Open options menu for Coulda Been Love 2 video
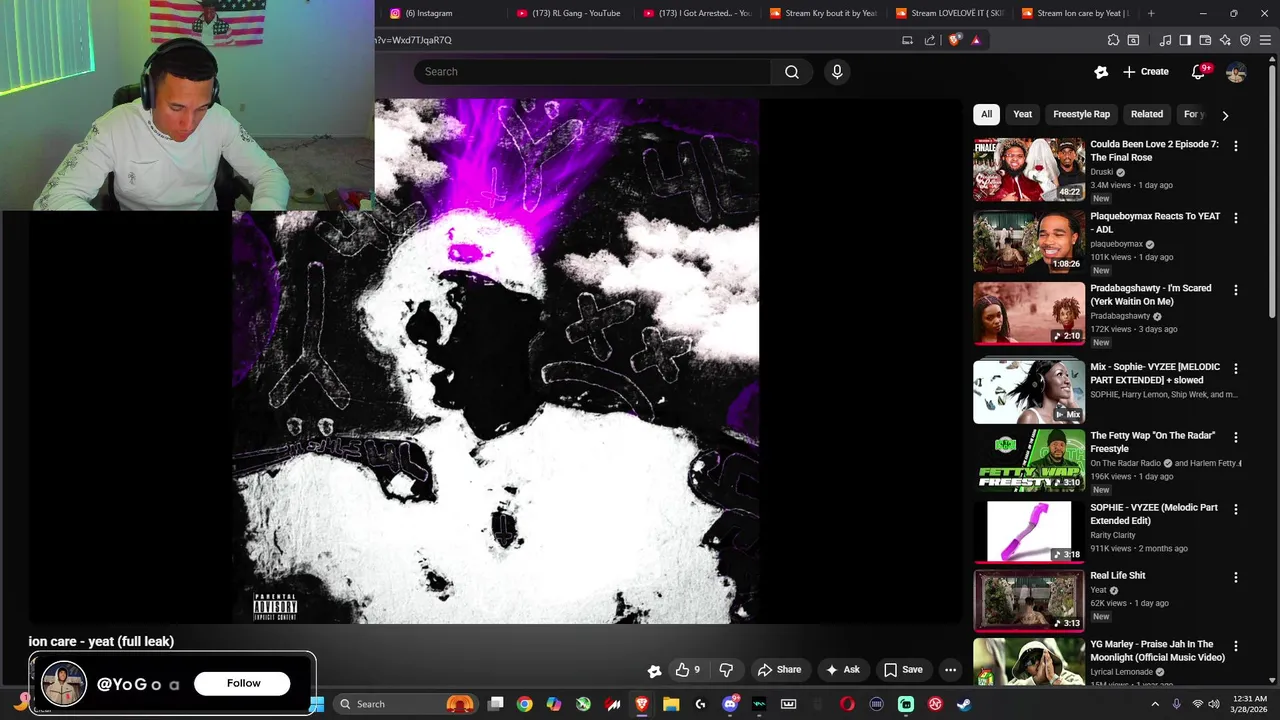This screenshot has width=1280, height=720. point(1236,146)
